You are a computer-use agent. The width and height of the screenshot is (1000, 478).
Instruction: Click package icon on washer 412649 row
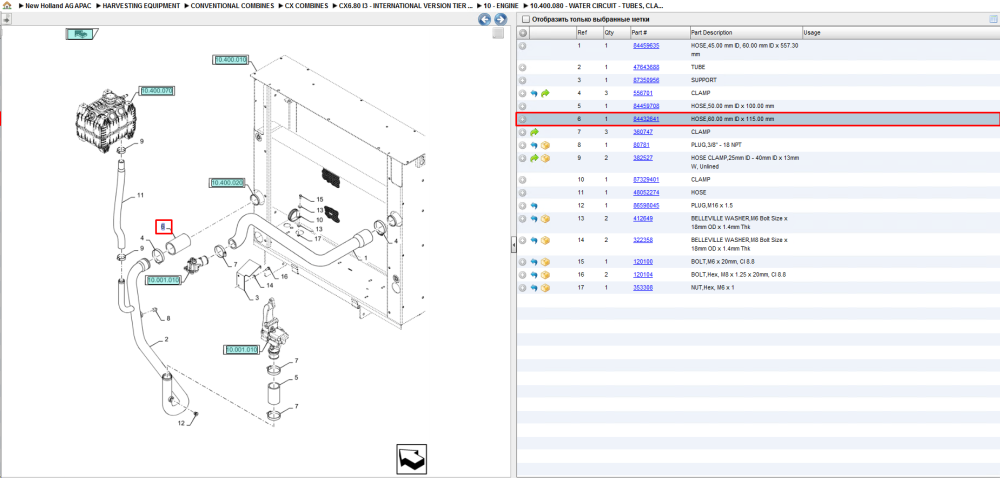545,219
